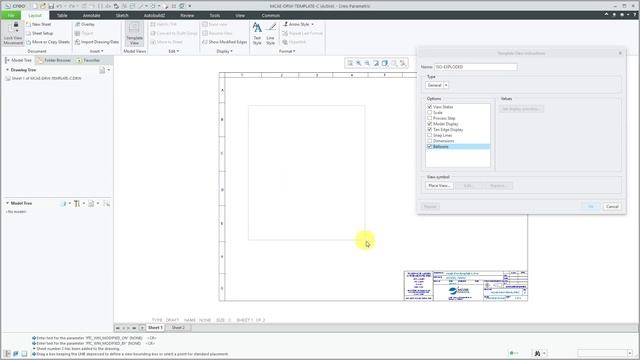Image resolution: width=640 pixels, height=360 pixels.
Task: Click the Cancel button in dialog
Action: tap(612, 207)
